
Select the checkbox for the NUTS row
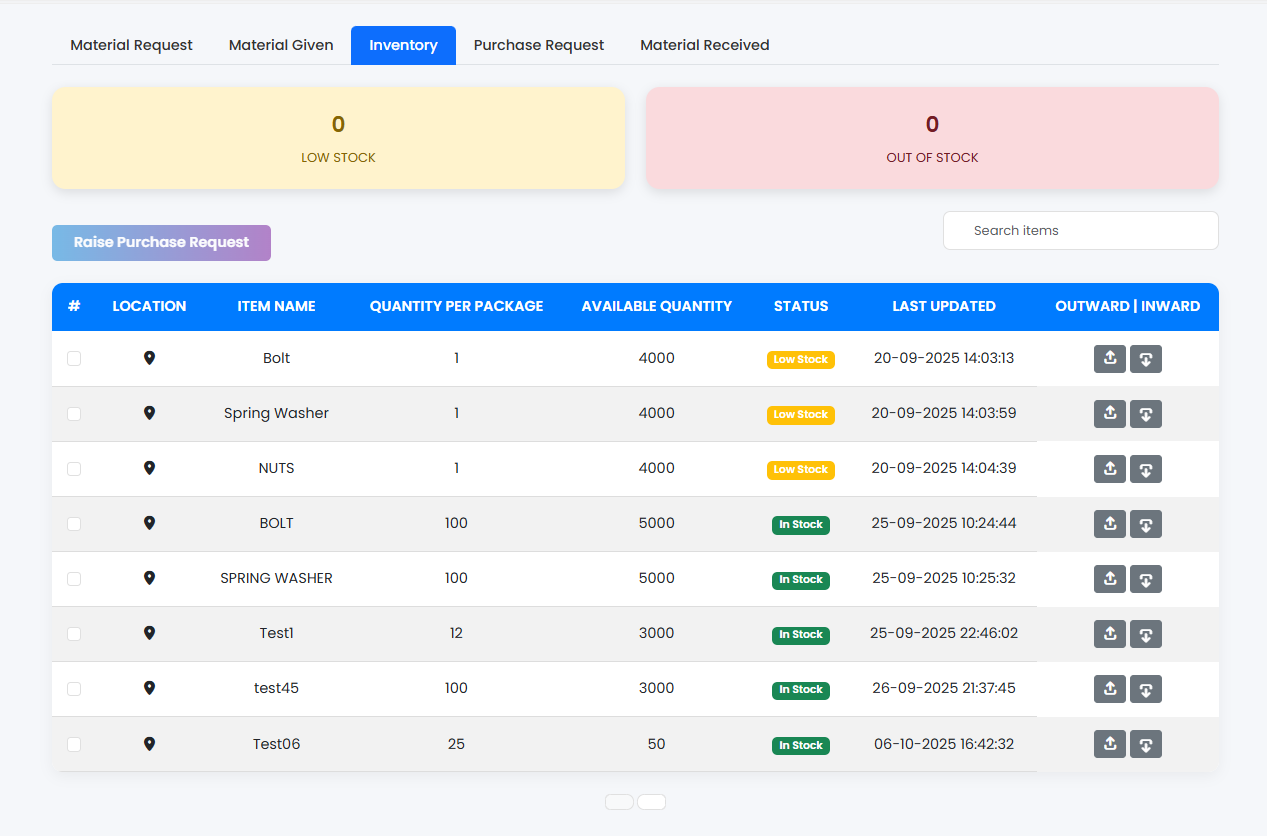pos(74,469)
